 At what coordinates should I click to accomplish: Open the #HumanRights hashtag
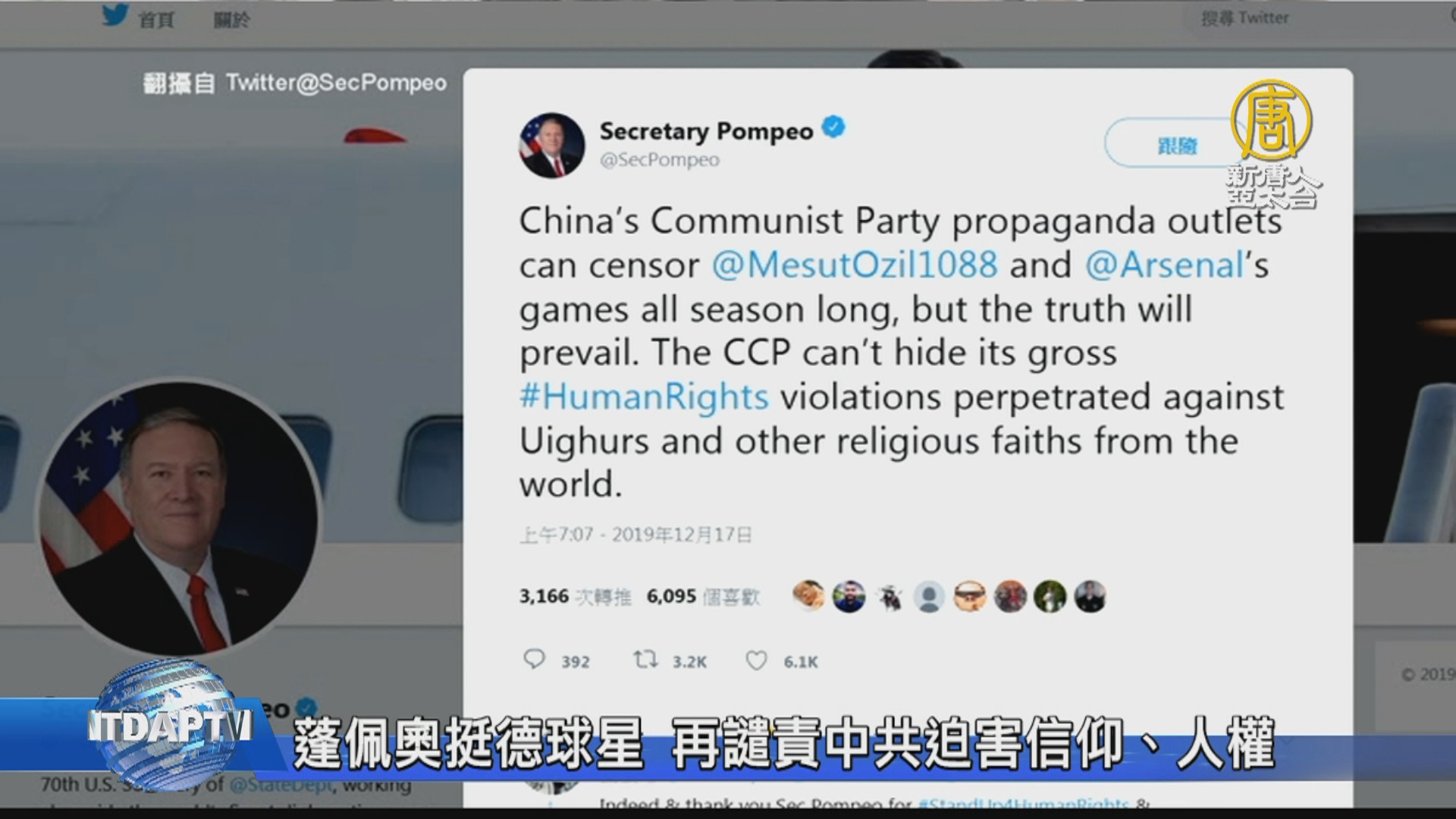(644, 397)
